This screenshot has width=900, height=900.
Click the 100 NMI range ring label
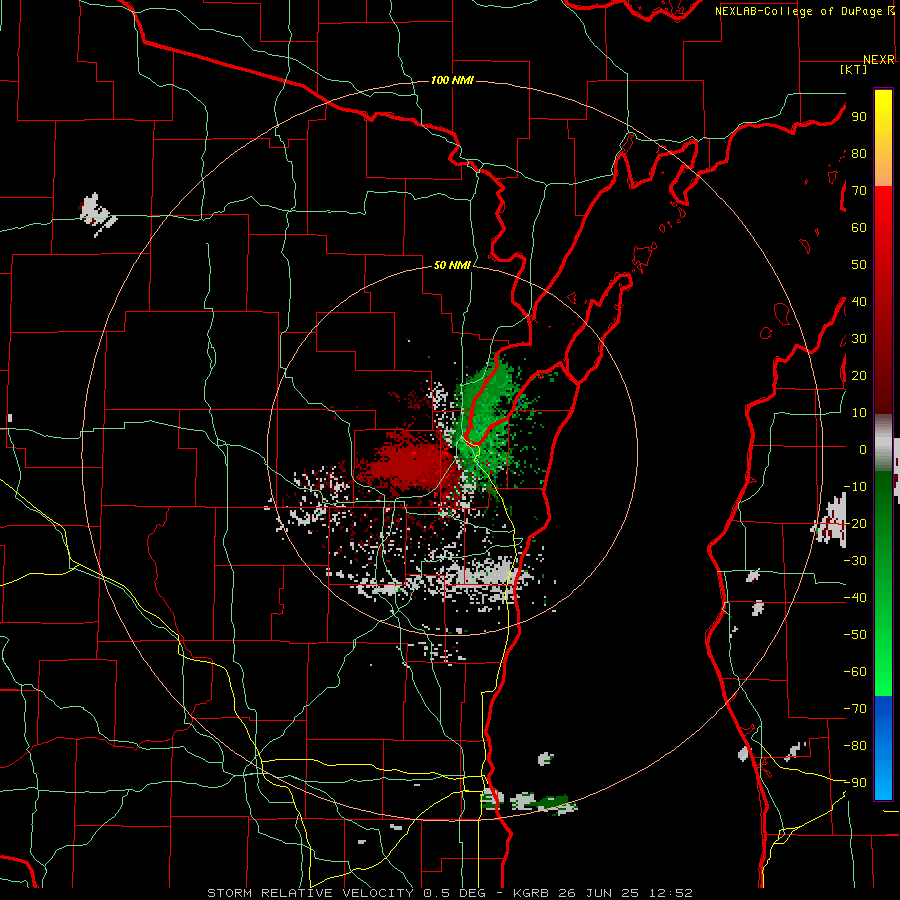[x=452, y=80]
